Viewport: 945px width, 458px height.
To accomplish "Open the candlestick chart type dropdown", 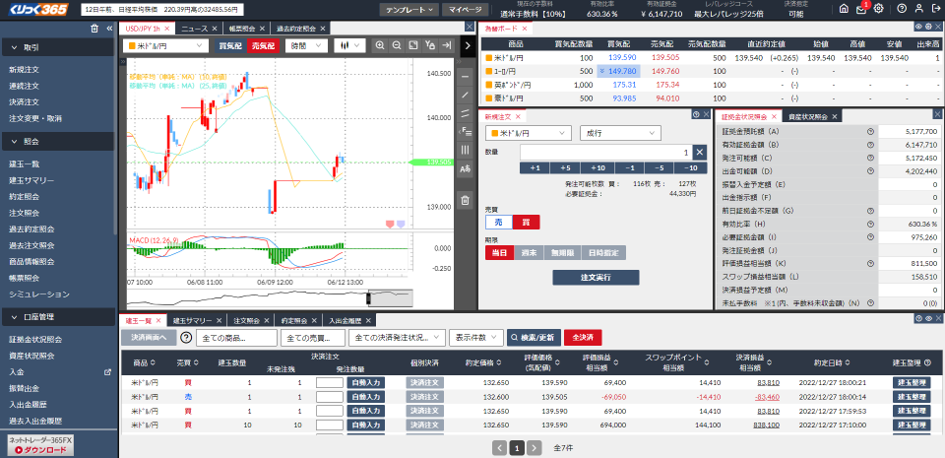I will [x=350, y=45].
